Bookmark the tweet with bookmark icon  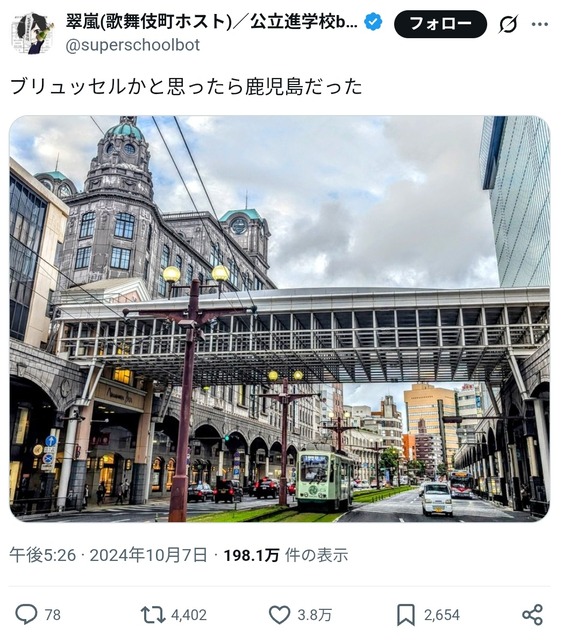[406, 615]
